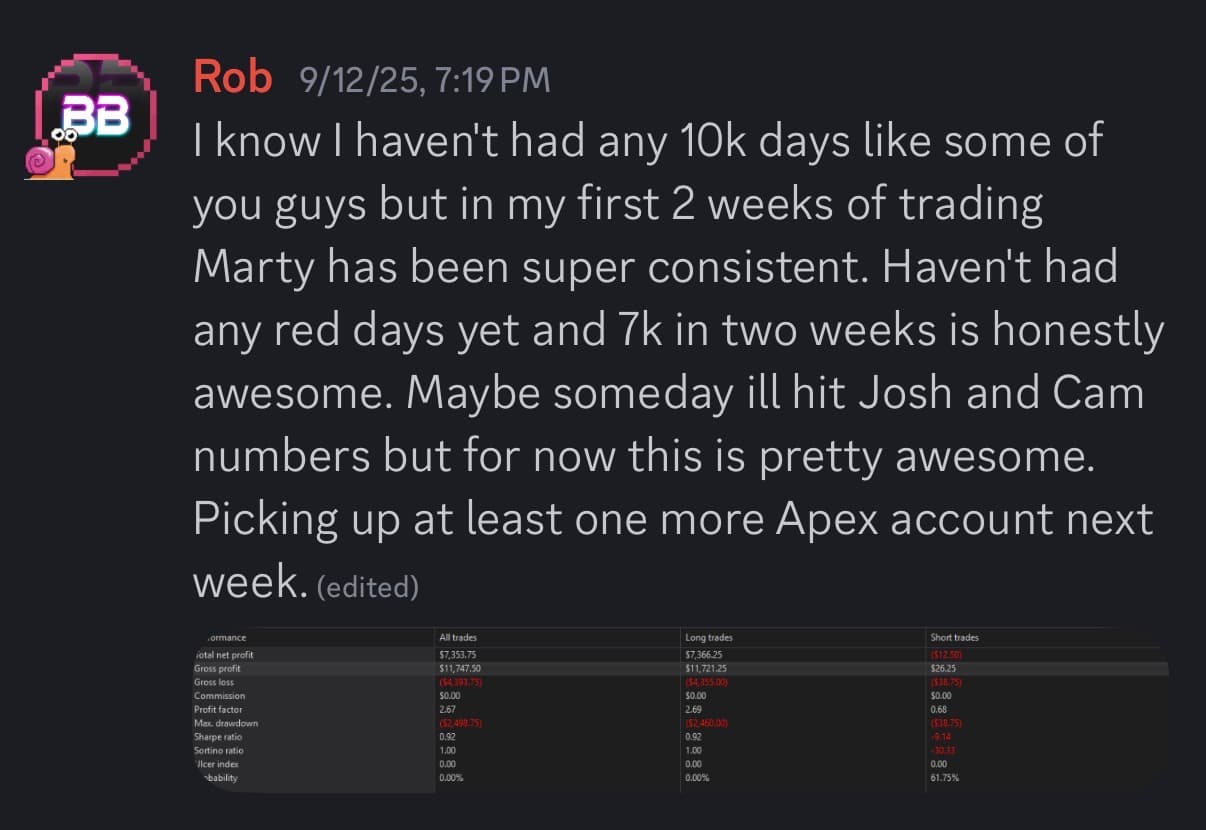Click the Commission row
This screenshot has height=830, width=1206.
point(219,695)
